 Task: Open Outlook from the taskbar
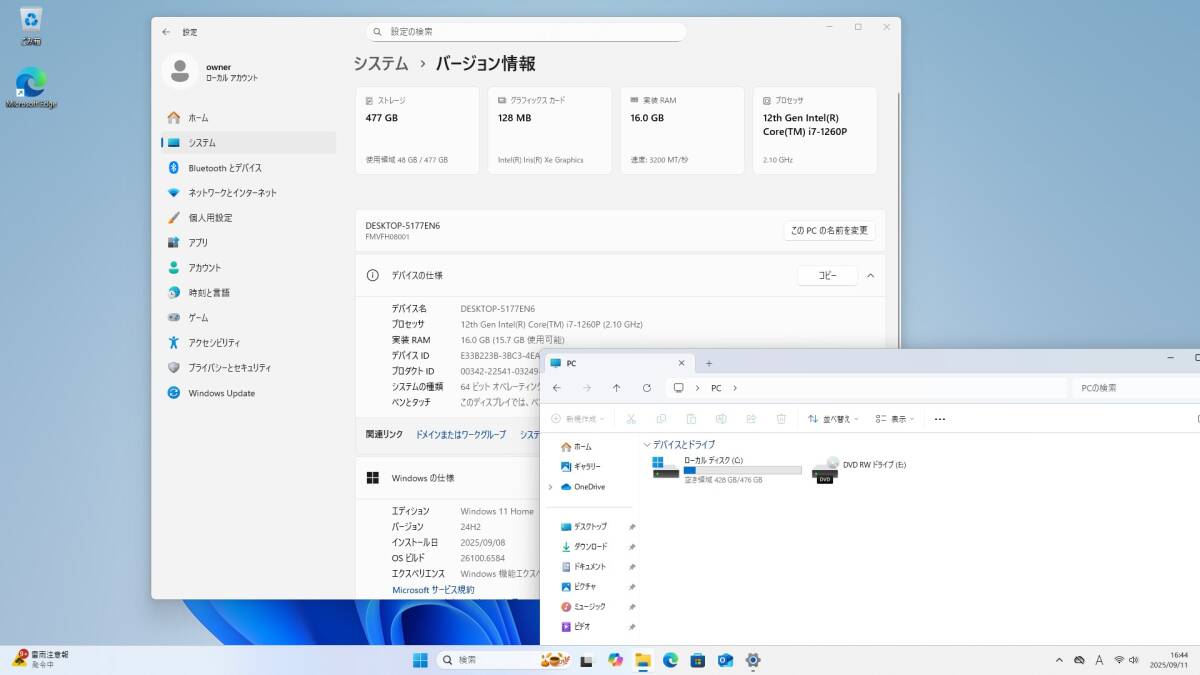pyautogui.click(x=725, y=660)
